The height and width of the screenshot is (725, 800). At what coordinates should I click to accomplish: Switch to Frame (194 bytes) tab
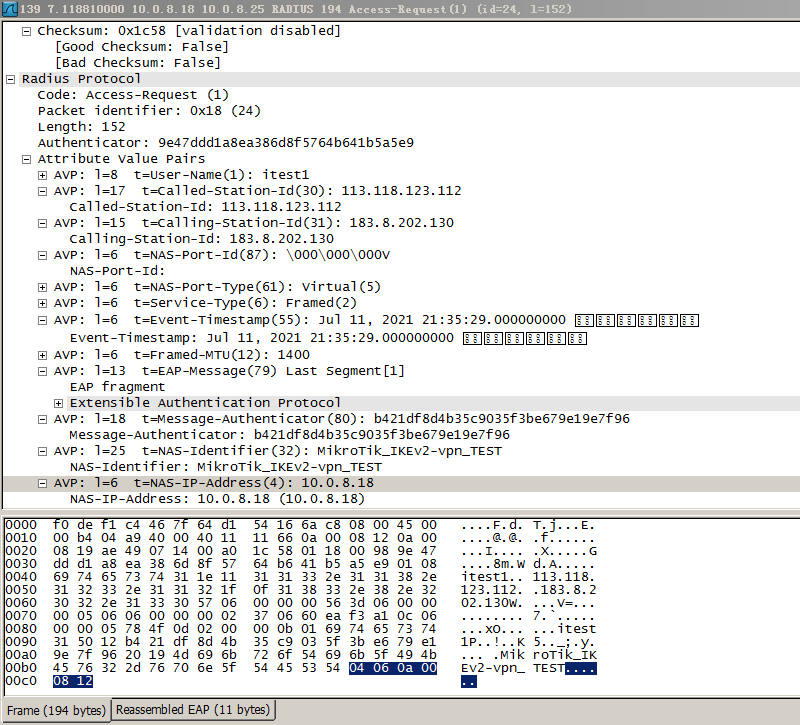(x=56, y=710)
